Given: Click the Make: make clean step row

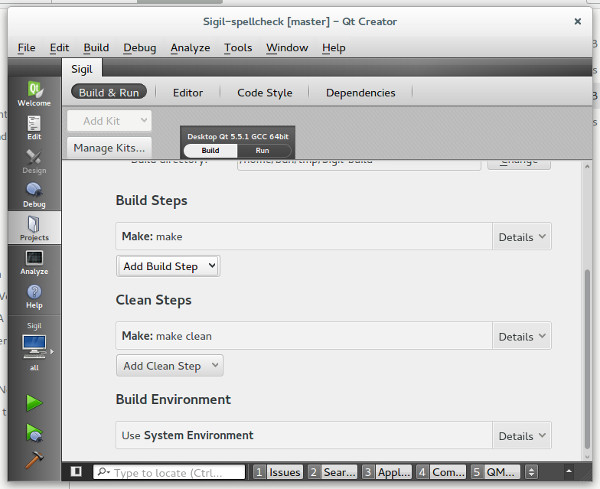Looking at the screenshot, I should pos(304,336).
